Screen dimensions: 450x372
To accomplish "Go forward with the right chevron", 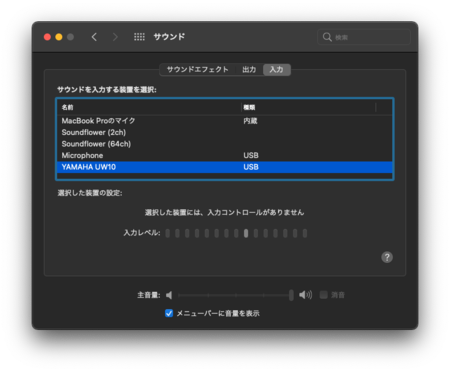I will pyautogui.click(x=115, y=37).
